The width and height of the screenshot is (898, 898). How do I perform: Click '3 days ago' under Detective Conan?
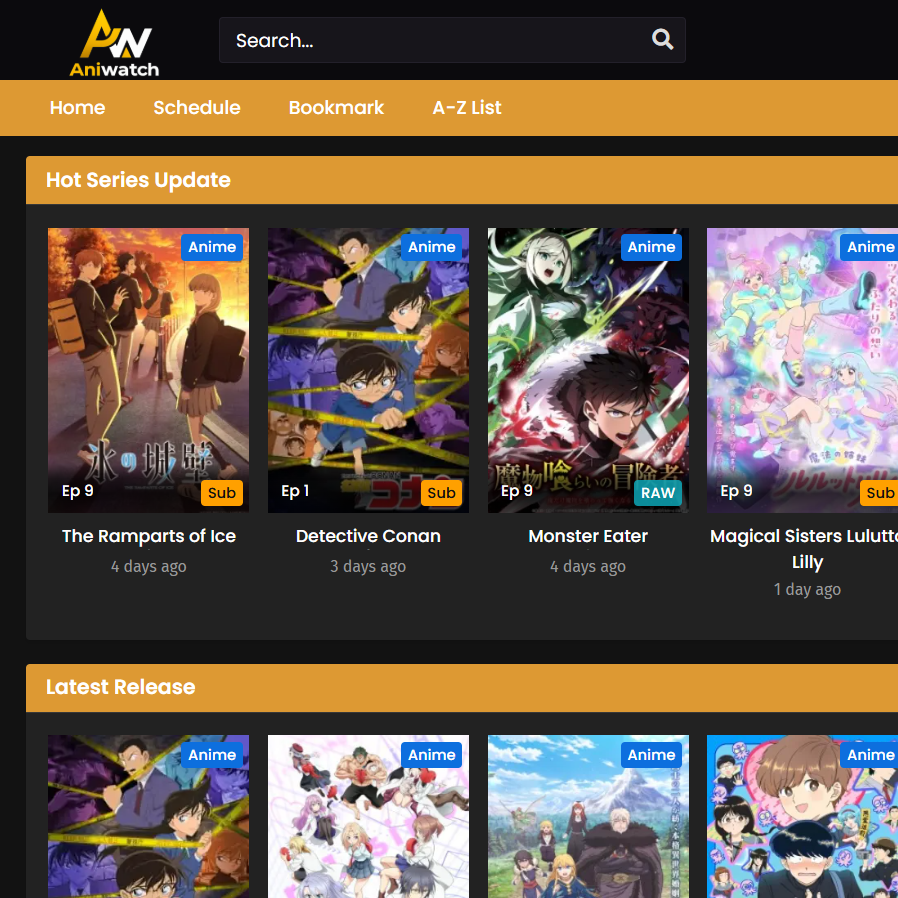pyautogui.click(x=368, y=566)
